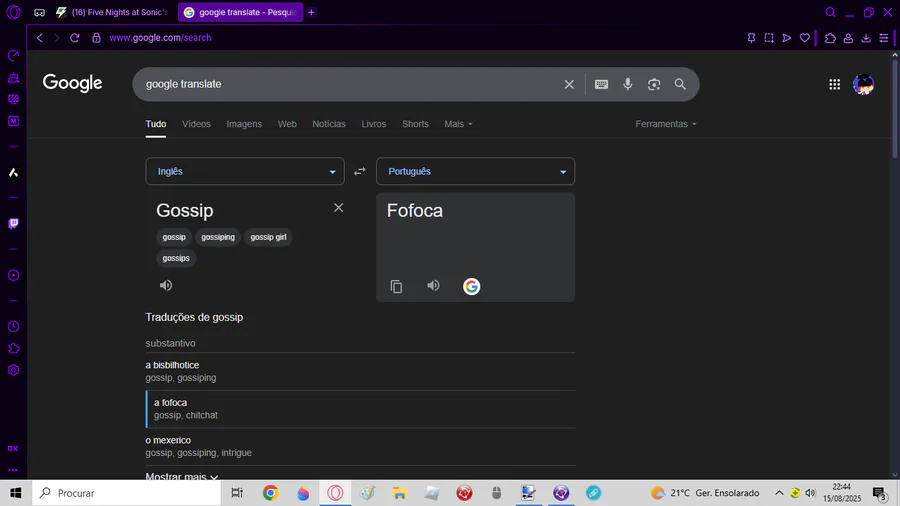
Task: Switch to the Notícias results tab
Action: [x=329, y=124]
